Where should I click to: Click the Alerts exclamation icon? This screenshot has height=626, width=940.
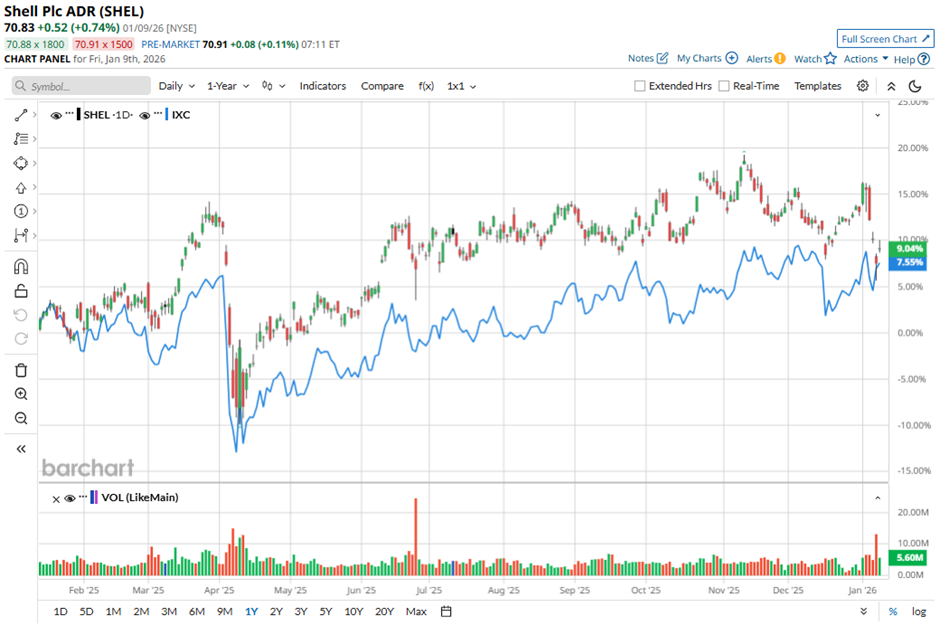pos(779,58)
